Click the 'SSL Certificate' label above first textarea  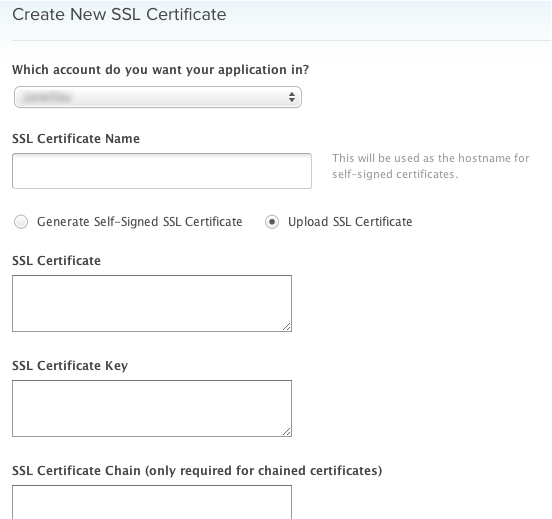56,261
